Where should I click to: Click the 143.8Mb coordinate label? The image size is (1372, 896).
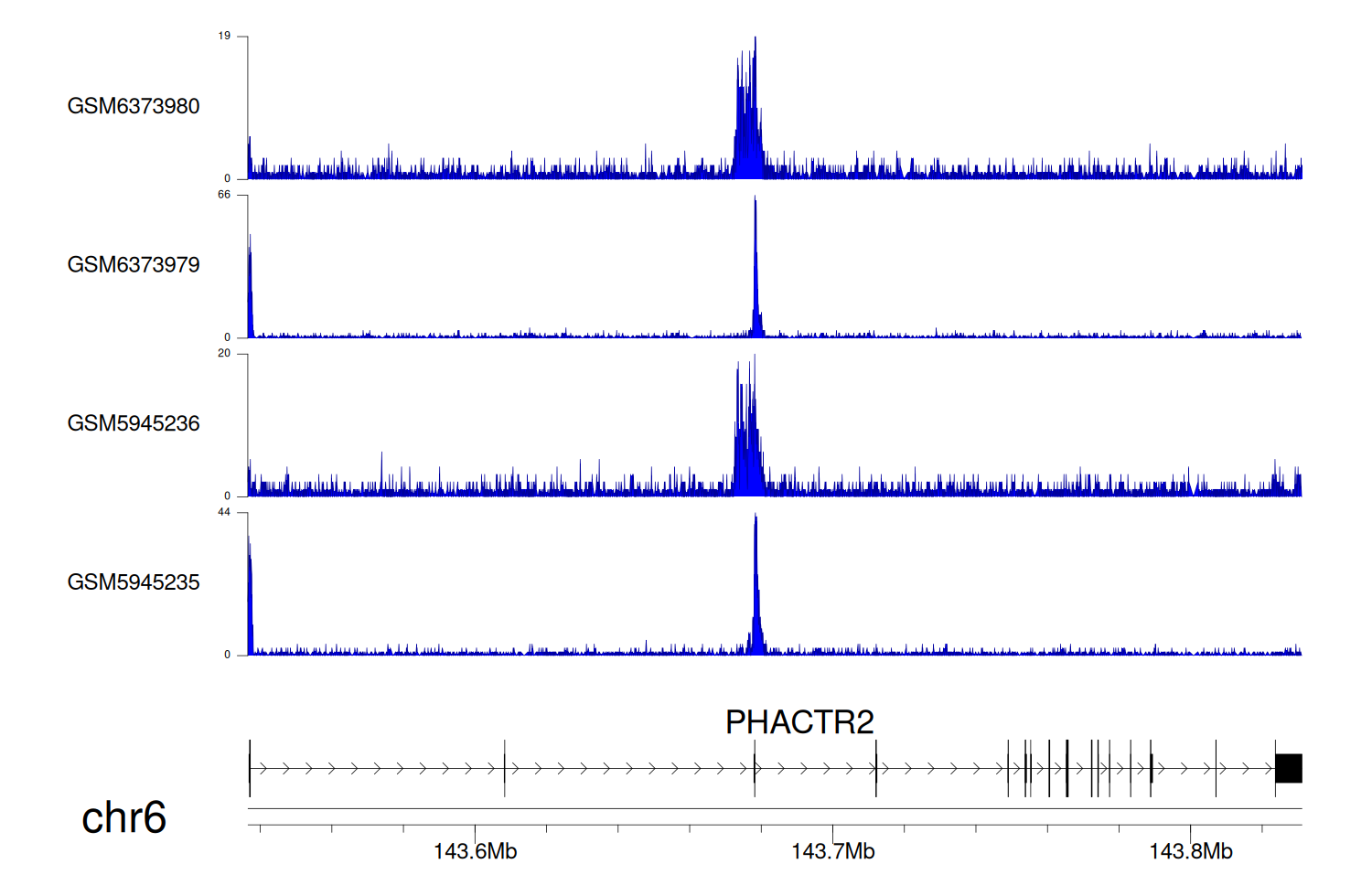1190,852
